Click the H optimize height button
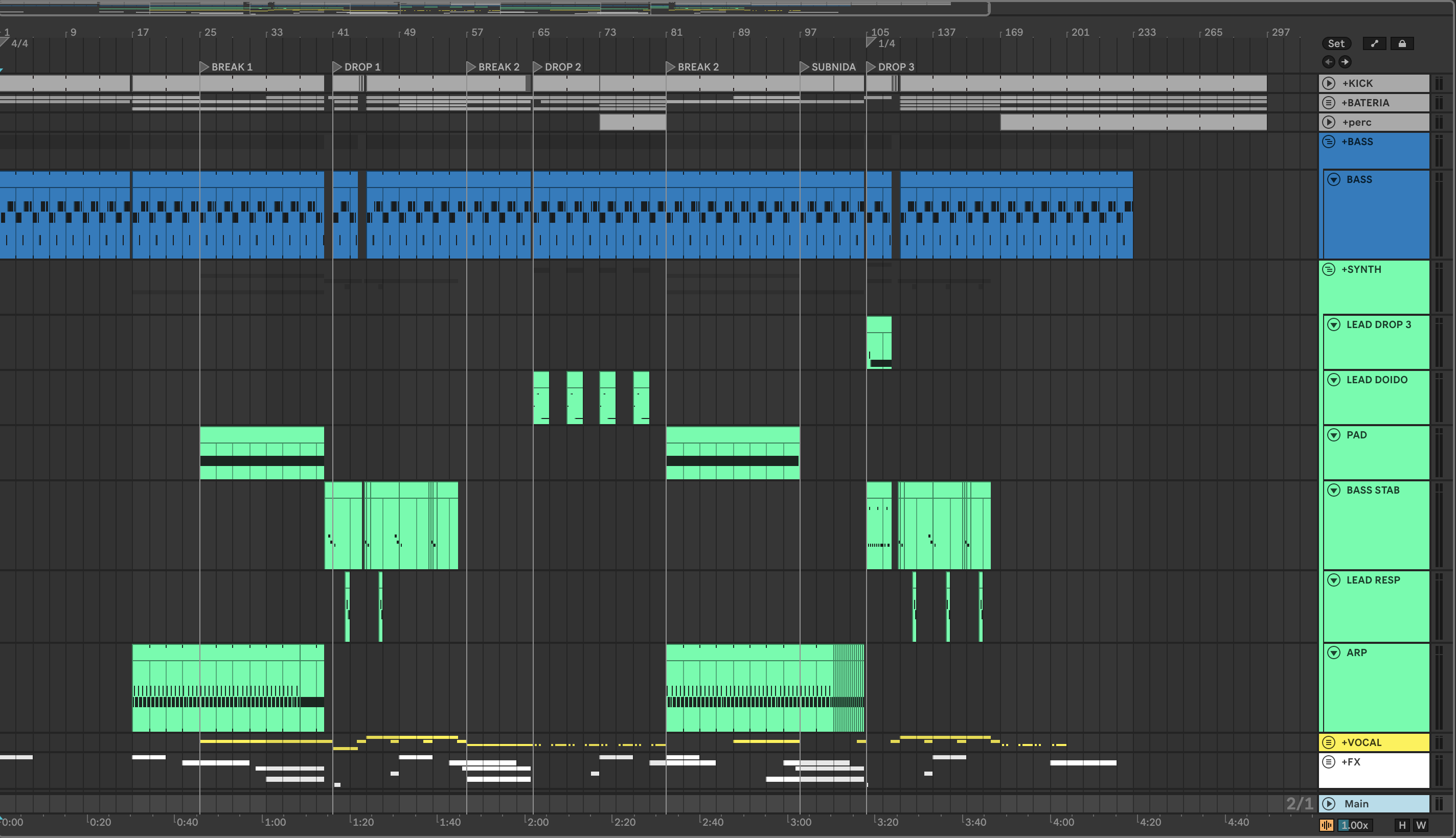 coord(1402,825)
